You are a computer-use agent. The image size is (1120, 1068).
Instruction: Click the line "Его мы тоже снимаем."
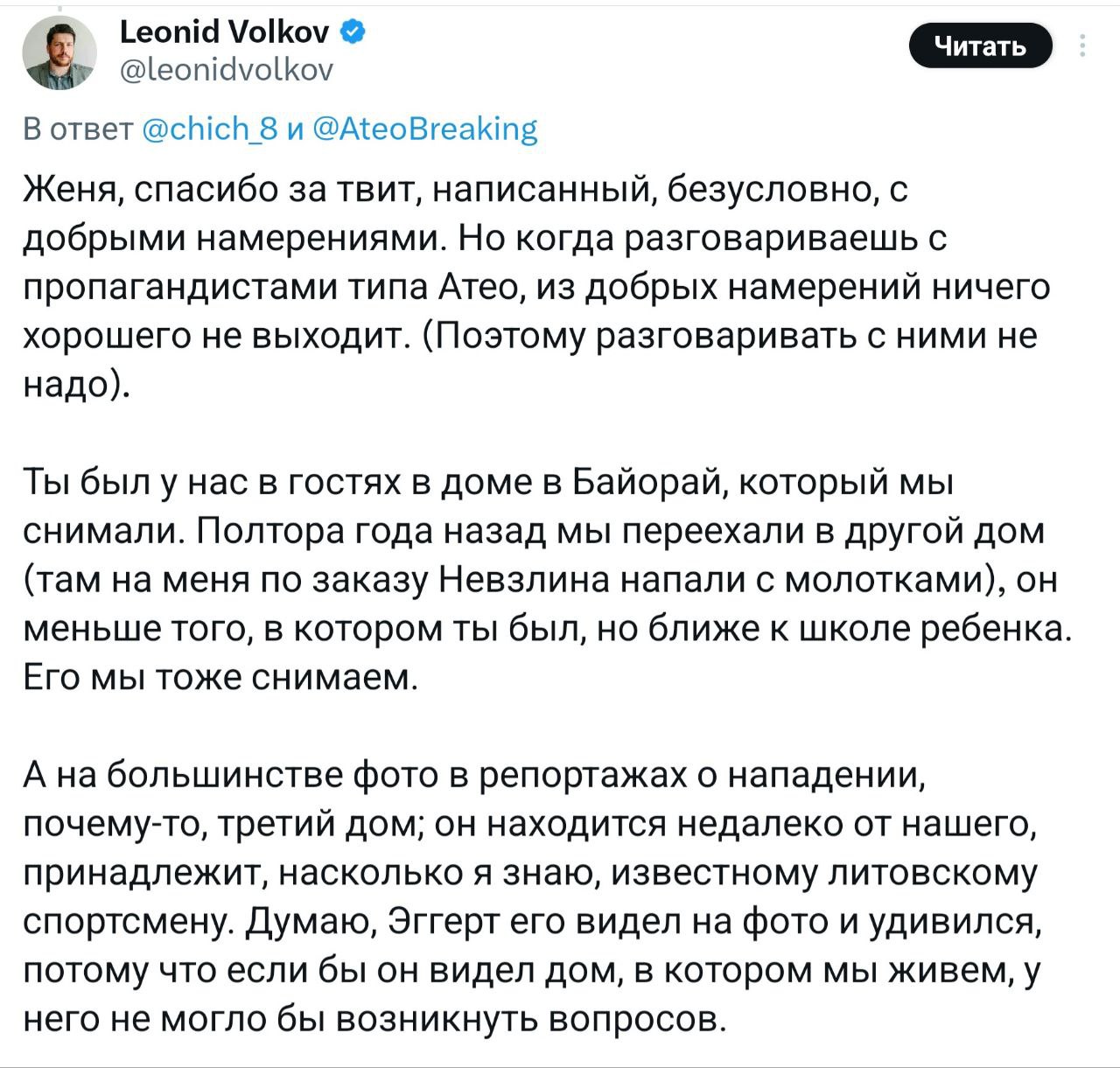pyautogui.click(x=220, y=677)
